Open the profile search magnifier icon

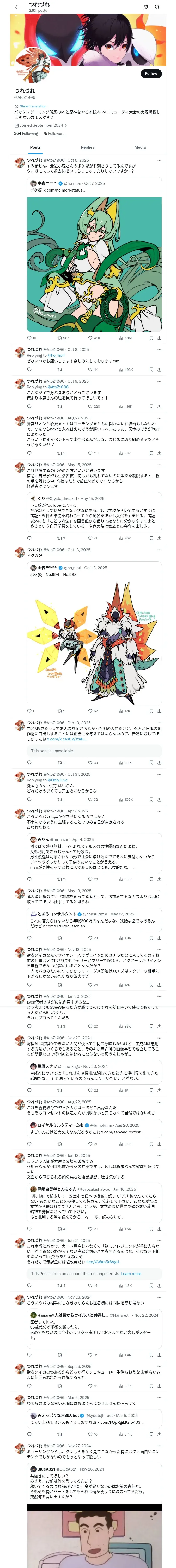157,7
